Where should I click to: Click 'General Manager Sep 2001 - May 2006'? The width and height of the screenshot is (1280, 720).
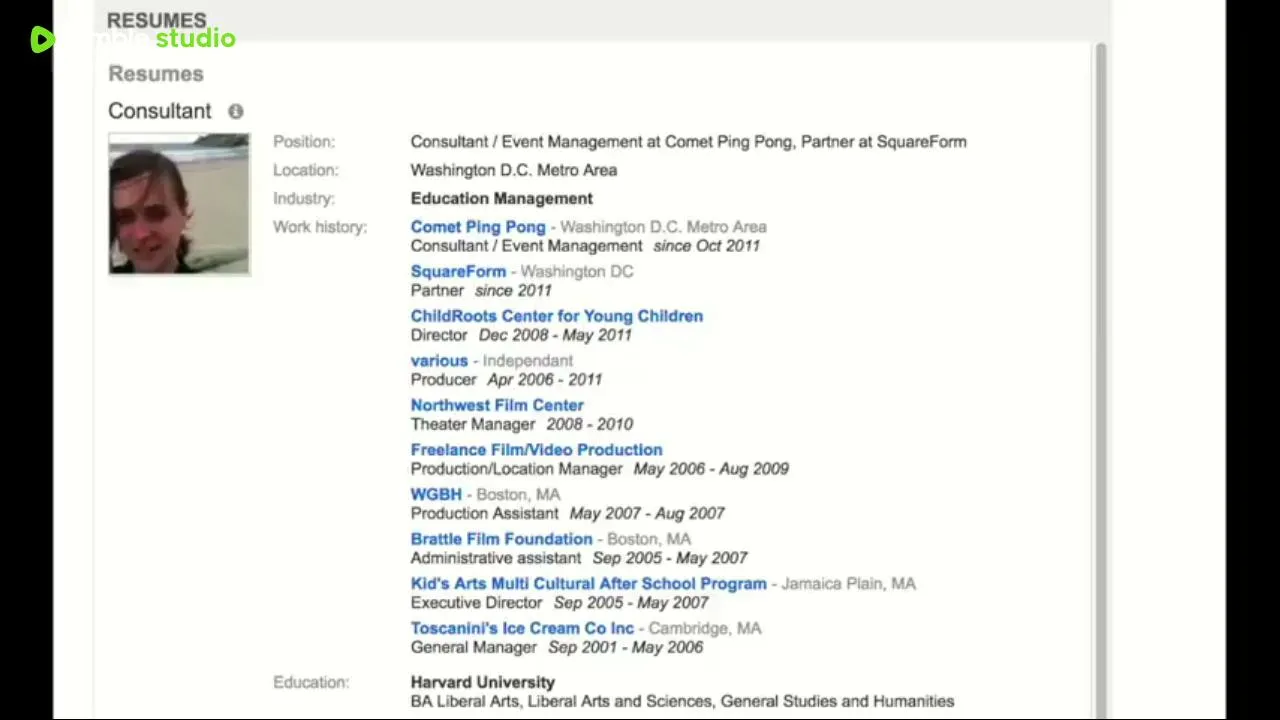point(557,647)
